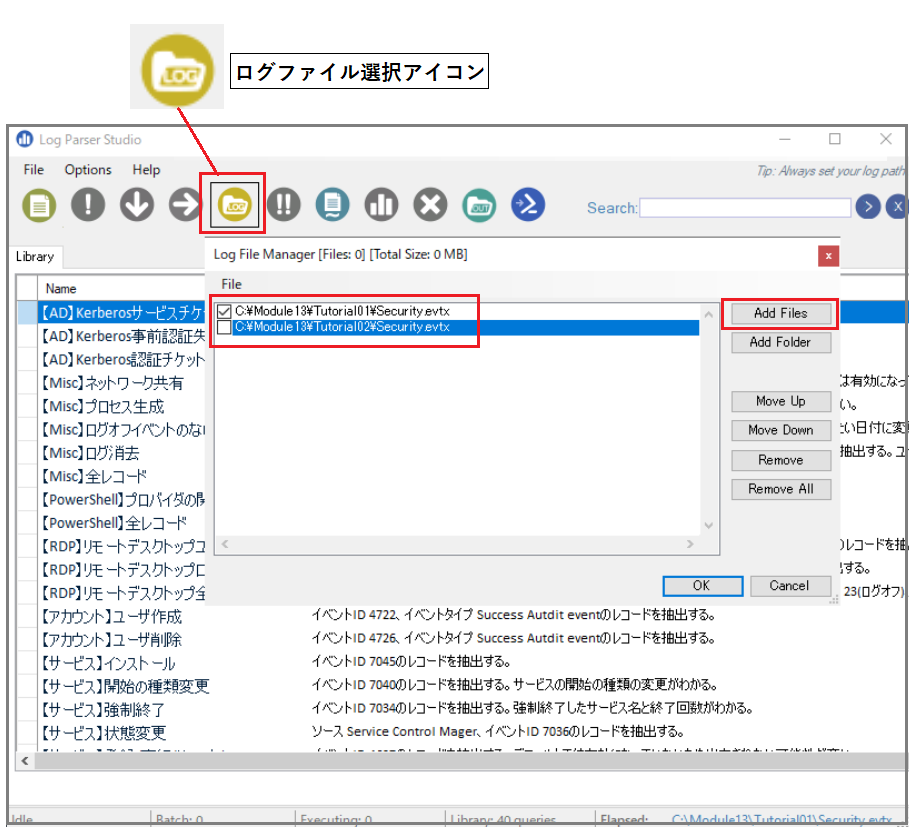Viewport: 912px width, 829px height.
Task: Click the file list scroll left arrow
Action: pyautogui.click(x=225, y=544)
